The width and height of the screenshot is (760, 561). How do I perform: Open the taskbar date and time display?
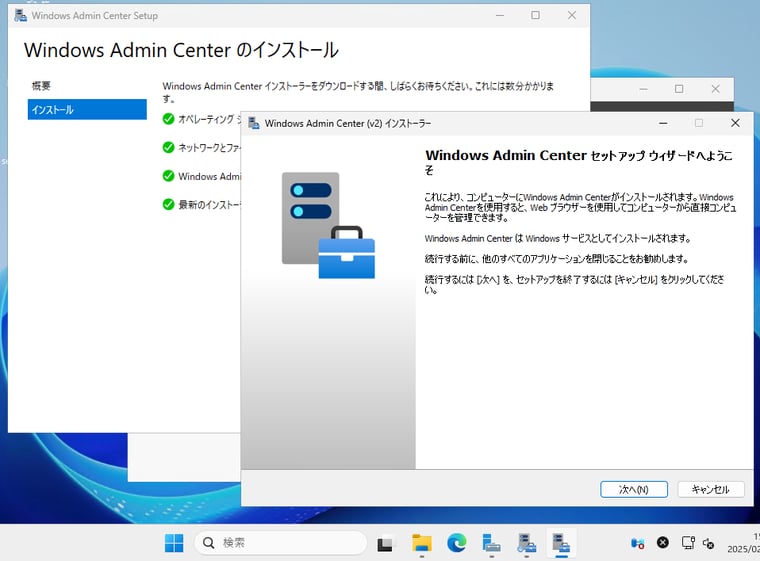(x=744, y=543)
